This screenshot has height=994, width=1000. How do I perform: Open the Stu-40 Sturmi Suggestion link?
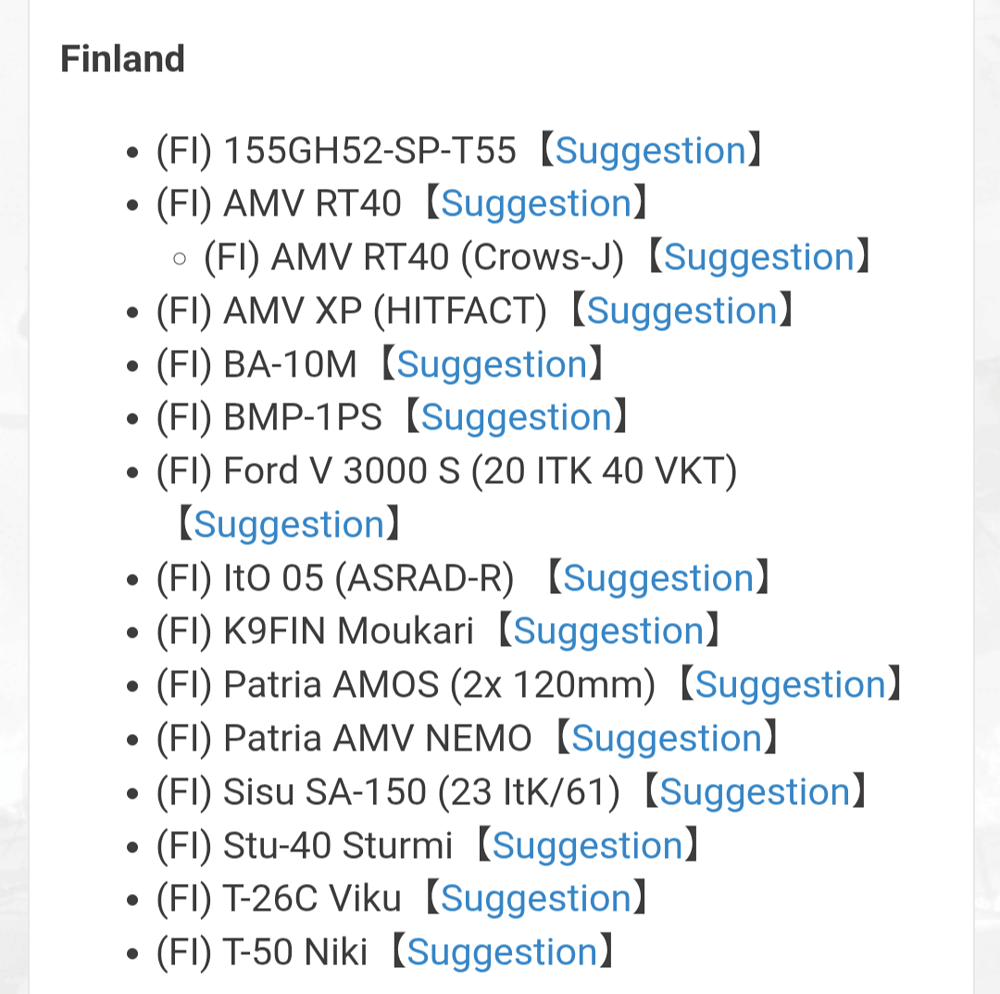point(588,846)
